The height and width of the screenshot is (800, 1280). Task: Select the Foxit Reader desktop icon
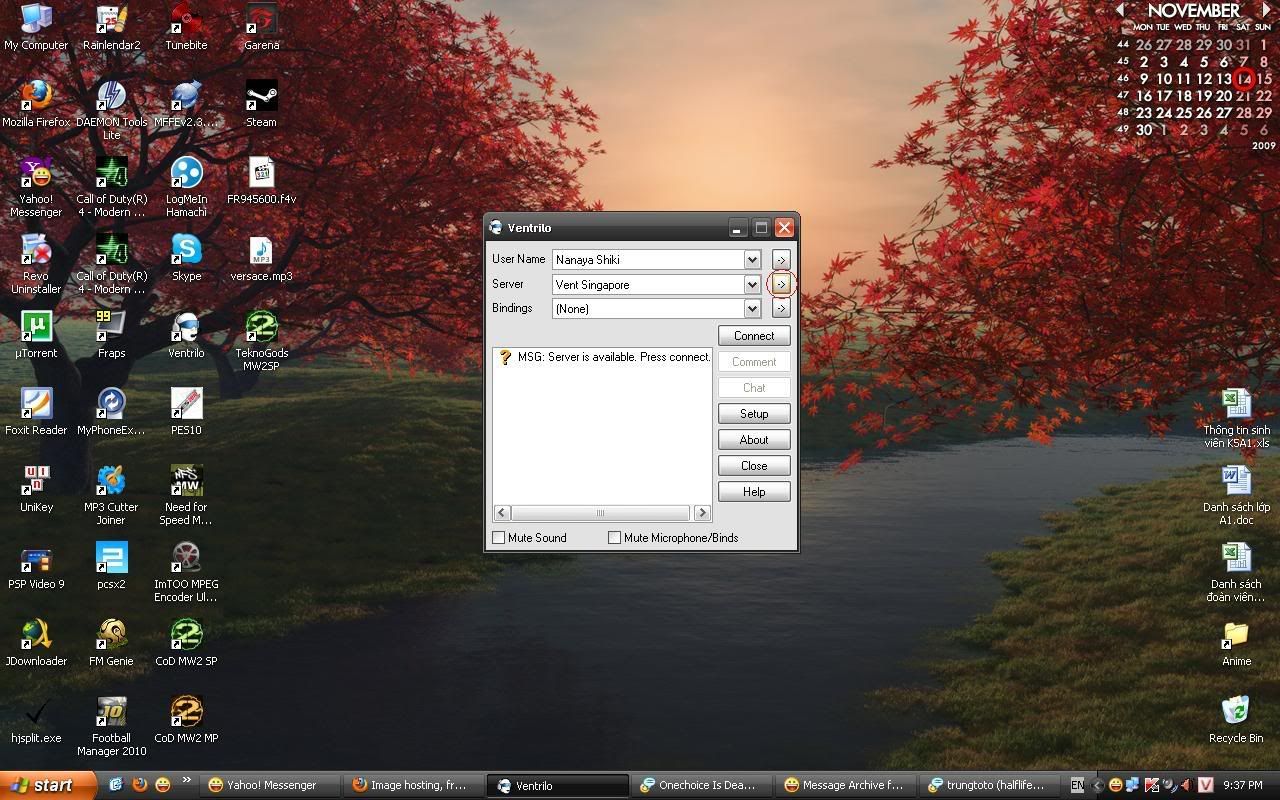pyautogui.click(x=36, y=412)
